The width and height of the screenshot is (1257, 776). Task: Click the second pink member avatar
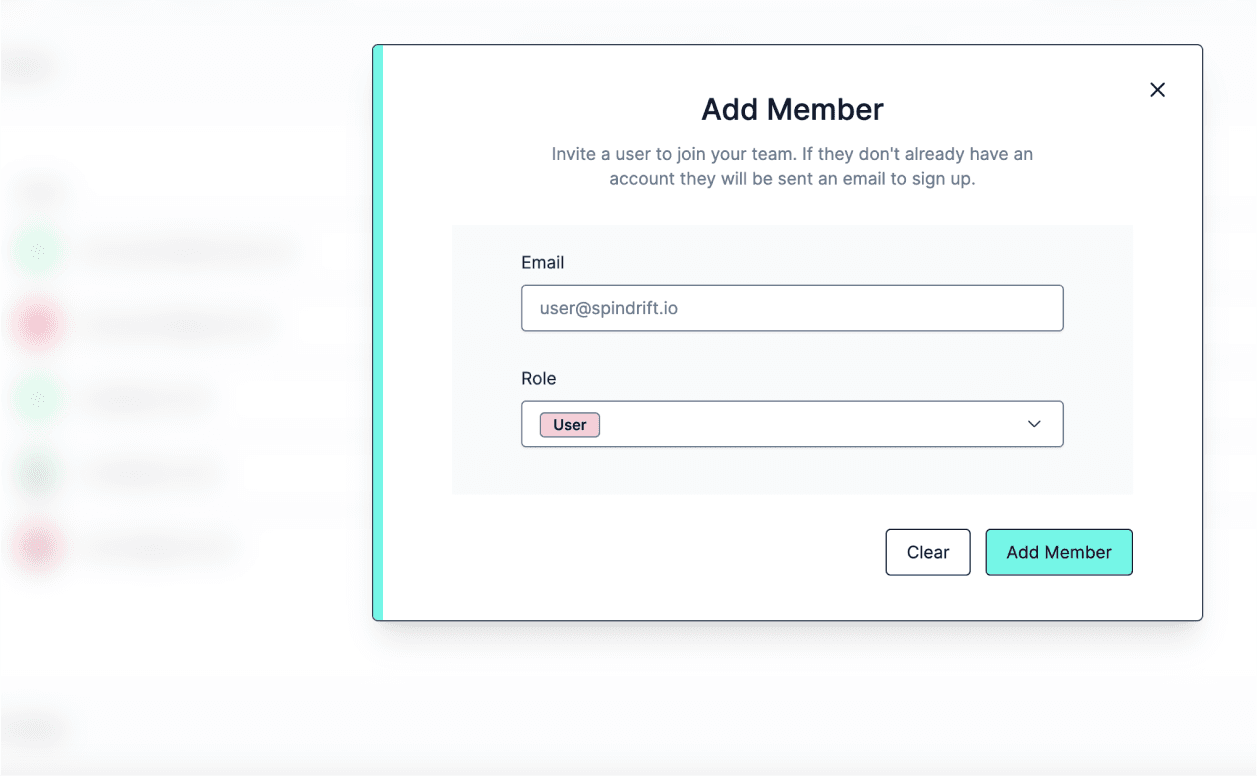(x=37, y=324)
